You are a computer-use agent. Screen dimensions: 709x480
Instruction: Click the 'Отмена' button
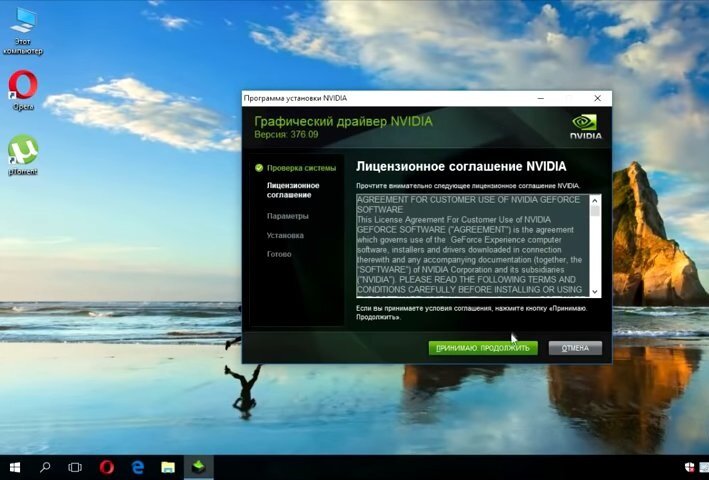[575, 348]
